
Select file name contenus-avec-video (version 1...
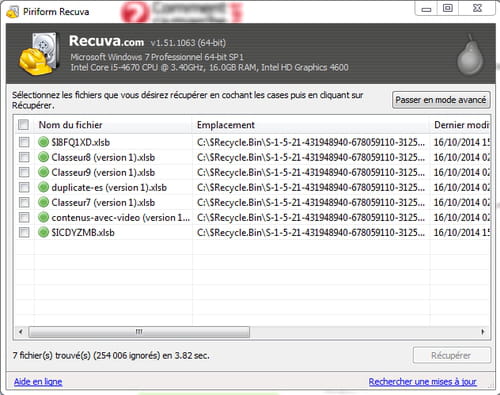[x=121, y=217]
